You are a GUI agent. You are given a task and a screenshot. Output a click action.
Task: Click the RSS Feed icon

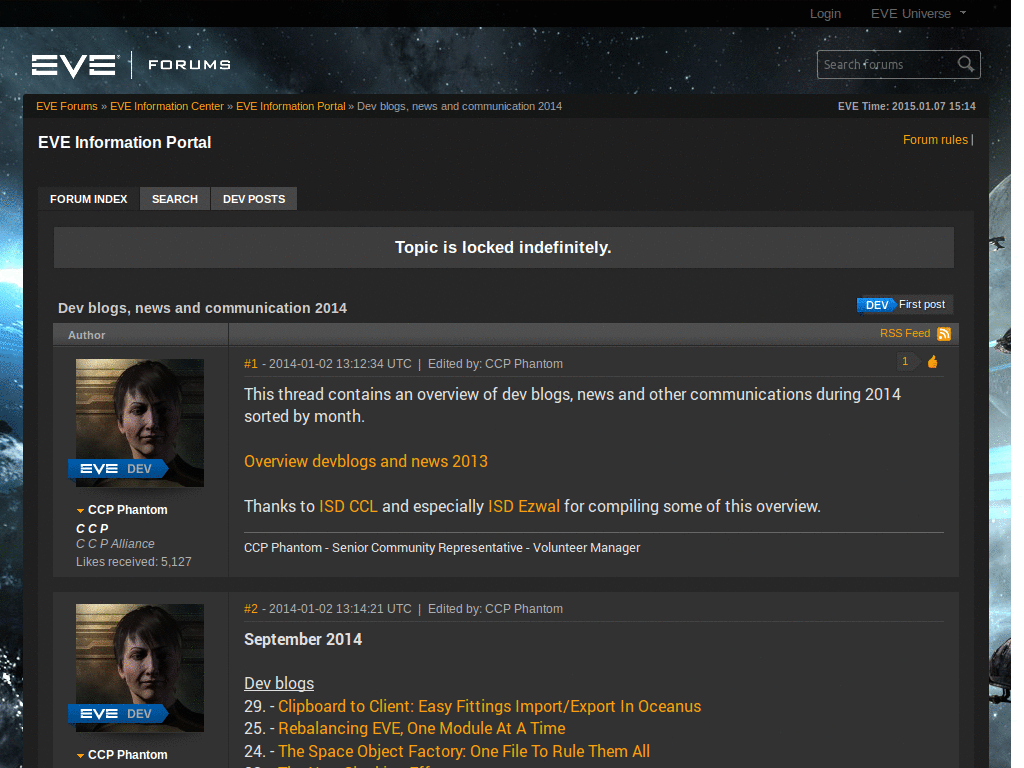(x=941, y=333)
